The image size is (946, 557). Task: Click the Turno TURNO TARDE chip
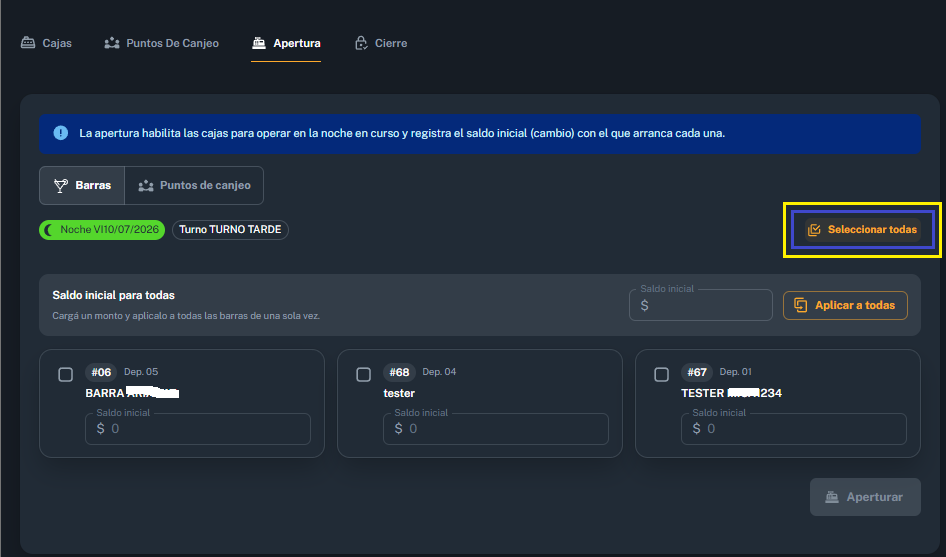pyautogui.click(x=230, y=229)
